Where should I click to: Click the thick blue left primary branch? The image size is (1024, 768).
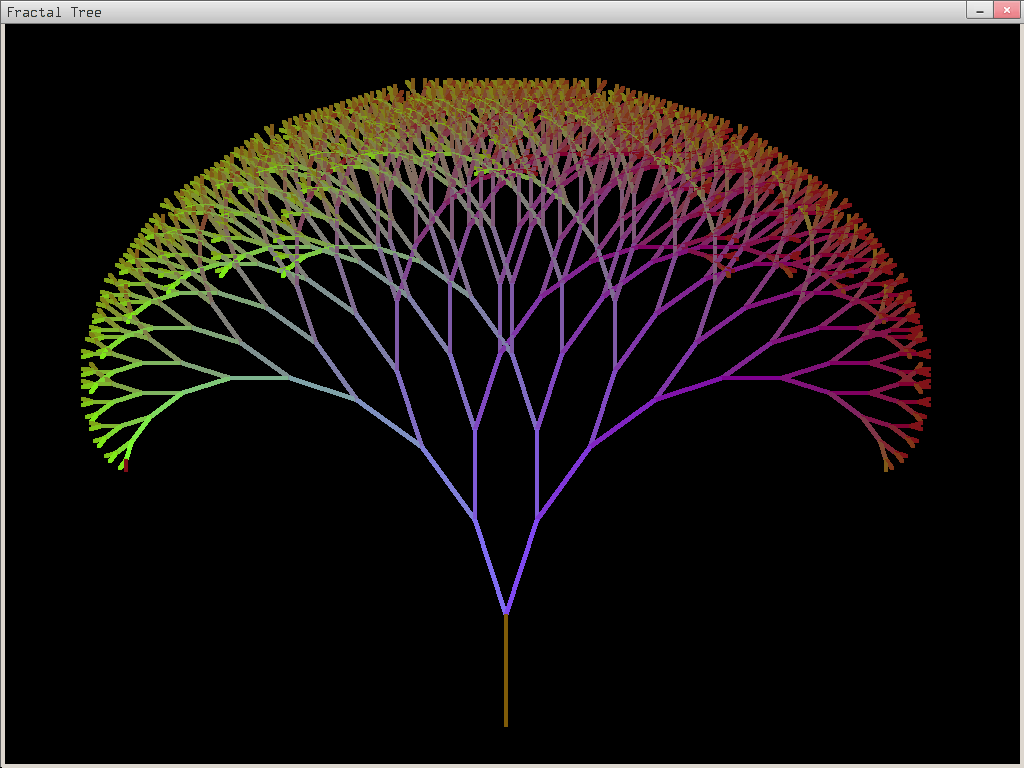pyautogui.click(x=489, y=564)
